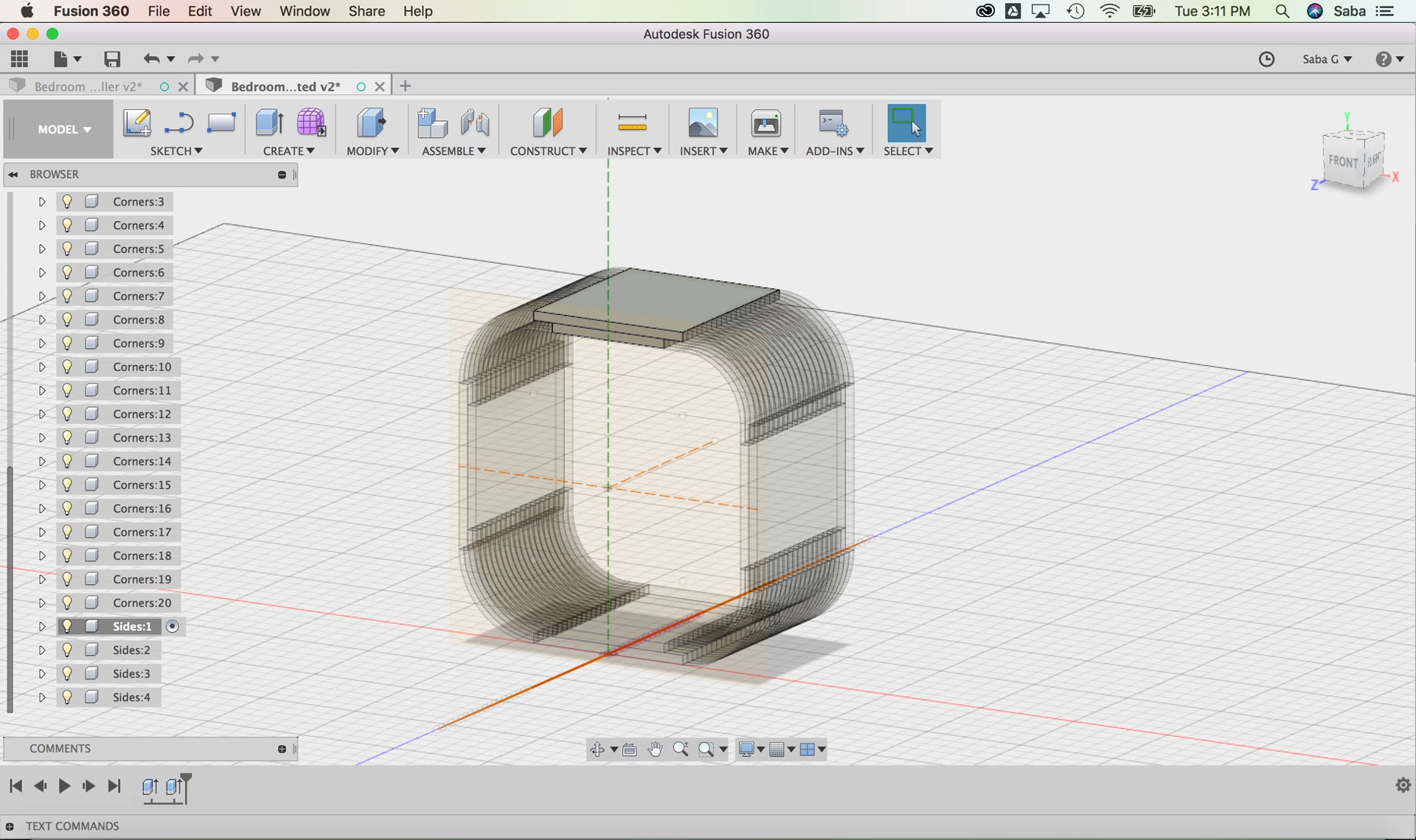
Task: Activate the Sides:1 component radio button
Action: (x=173, y=626)
